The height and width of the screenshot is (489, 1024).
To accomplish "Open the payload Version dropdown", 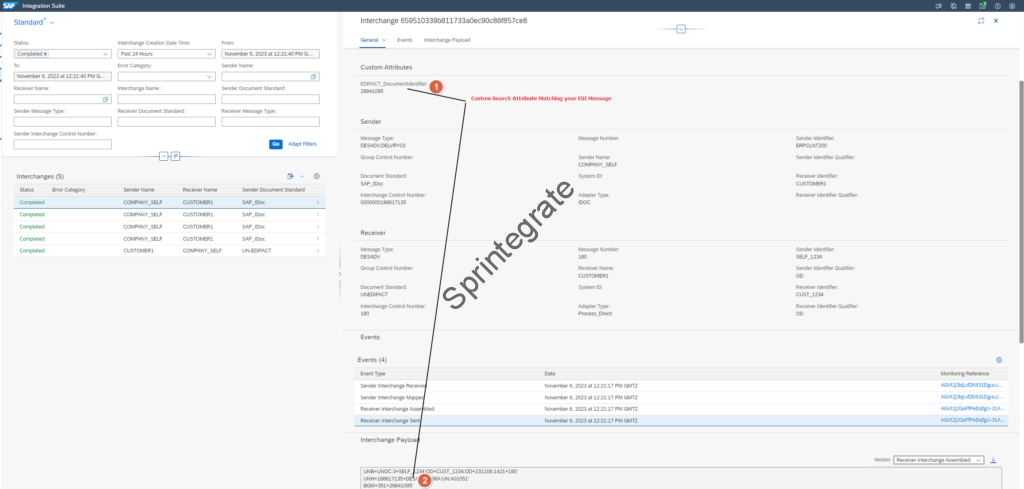I will pyautogui.click(x=978, y=459).
